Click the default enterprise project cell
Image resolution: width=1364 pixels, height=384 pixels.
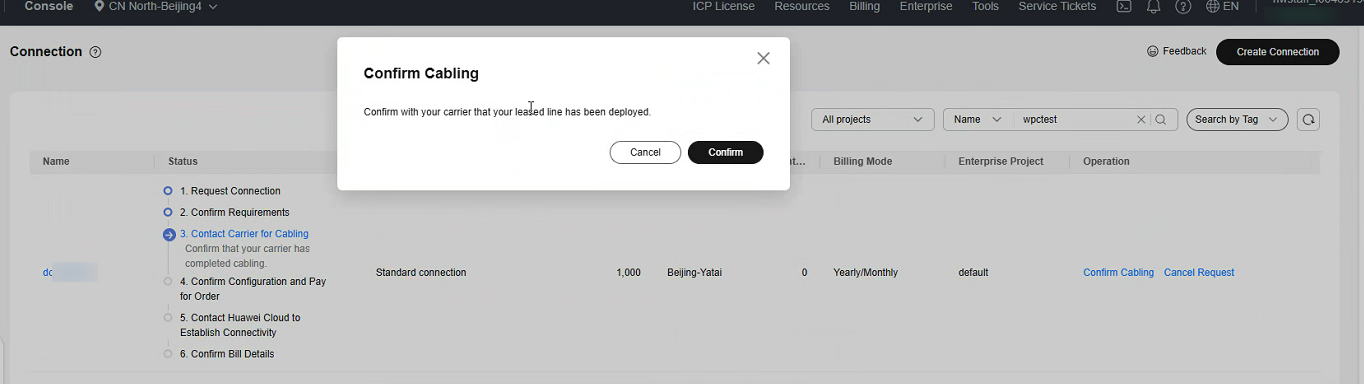(973, 272)
